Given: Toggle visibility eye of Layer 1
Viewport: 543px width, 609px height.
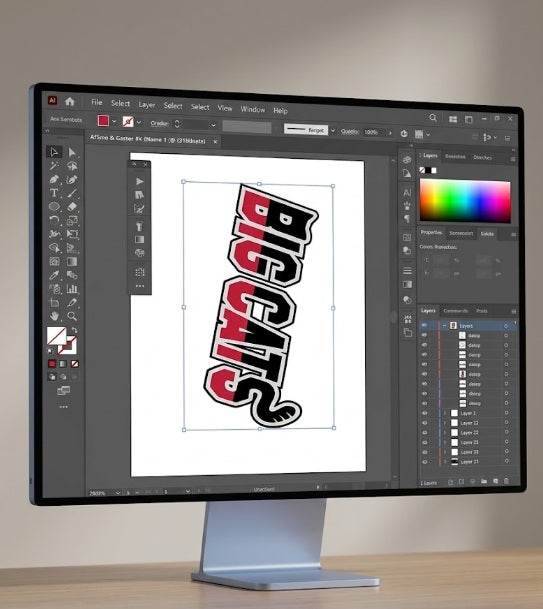Looking at the screenshot, I should pos(424,413).
